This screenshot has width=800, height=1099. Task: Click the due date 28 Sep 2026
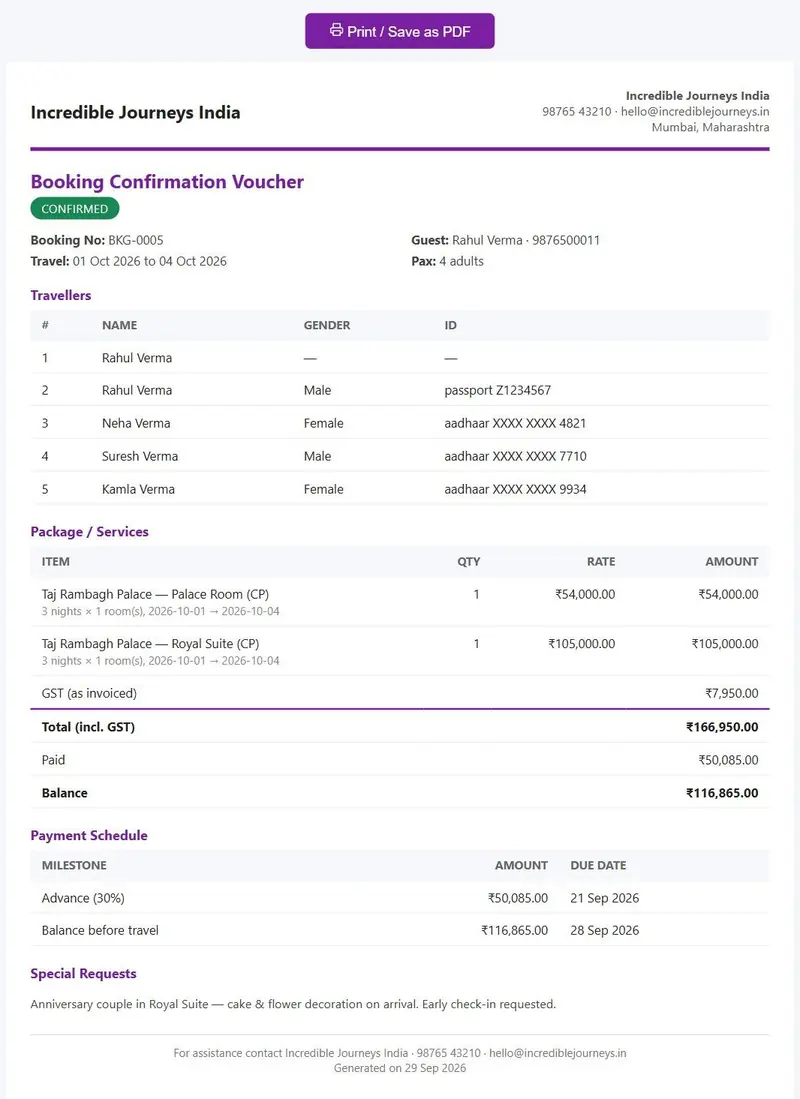(604, 930)
